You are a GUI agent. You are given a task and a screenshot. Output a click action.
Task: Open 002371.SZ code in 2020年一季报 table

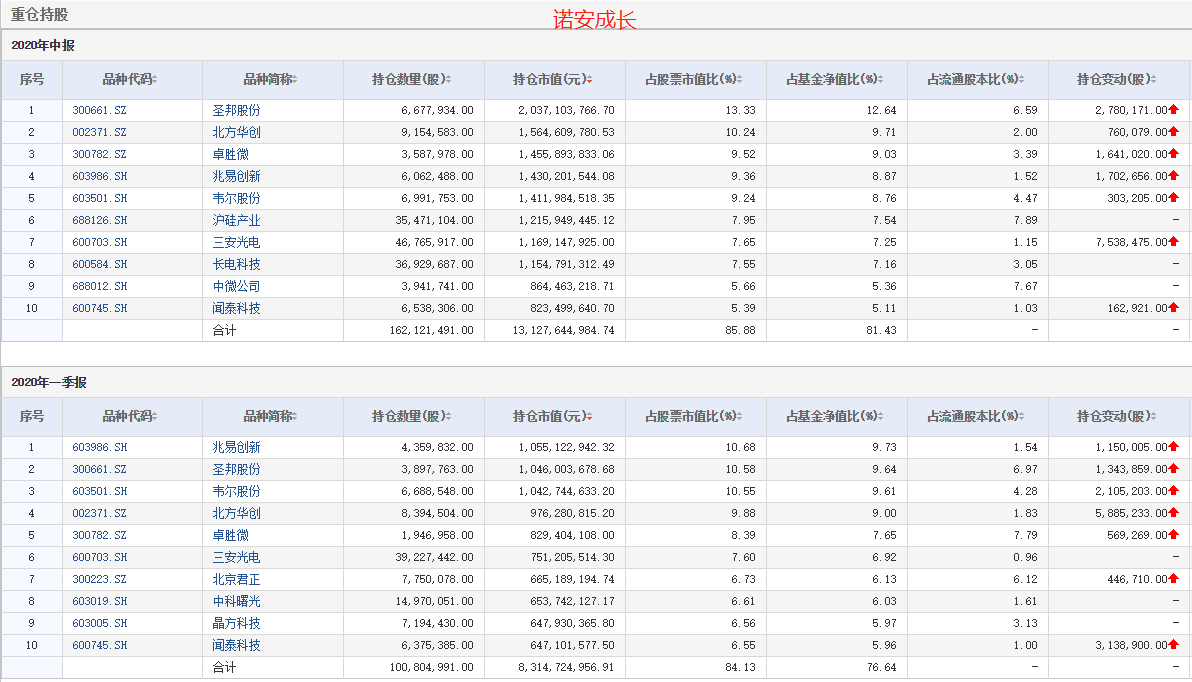pos(100,513)
